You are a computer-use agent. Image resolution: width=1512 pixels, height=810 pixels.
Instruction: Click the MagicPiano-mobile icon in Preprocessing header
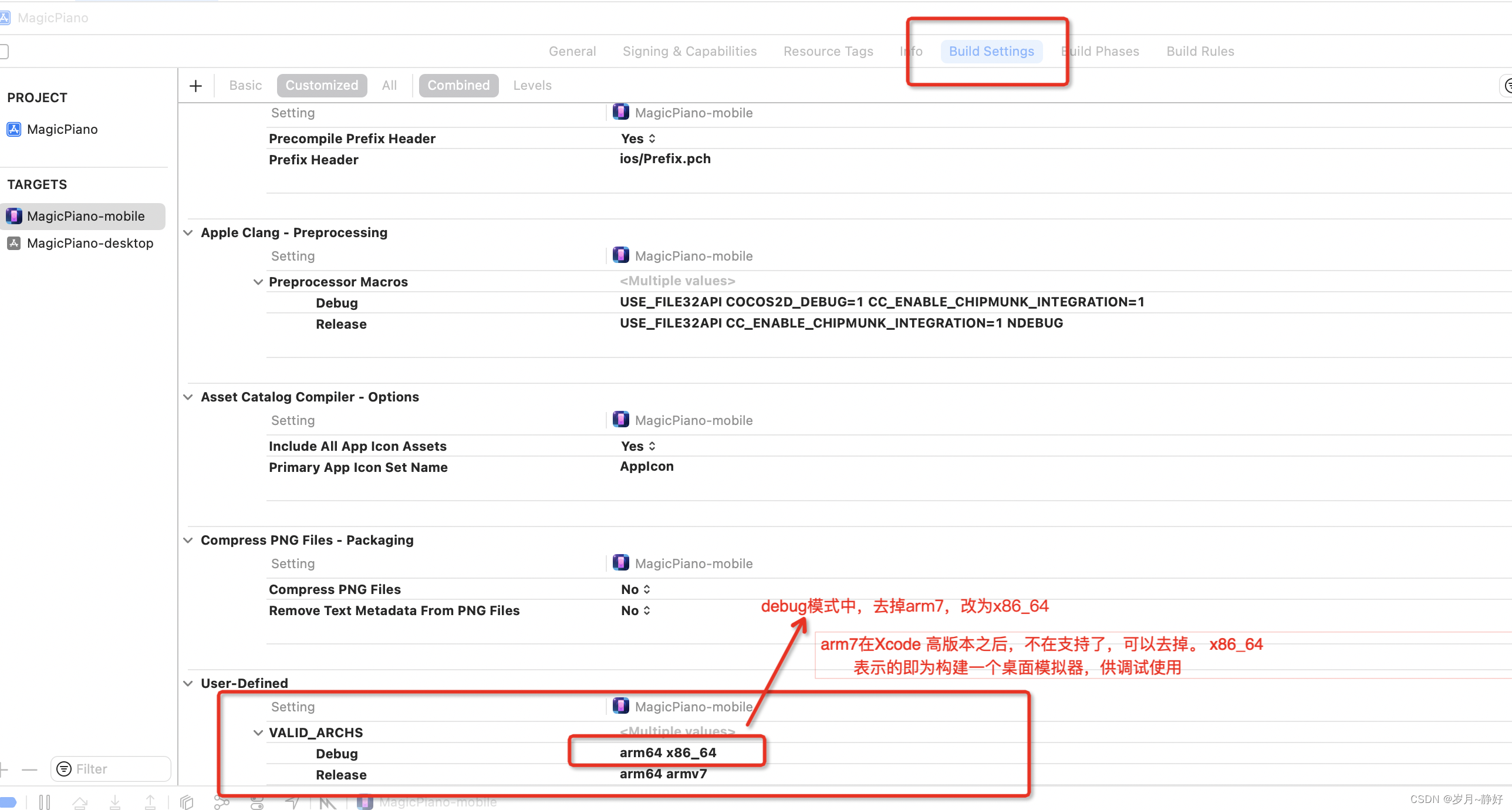pos(621,255)
